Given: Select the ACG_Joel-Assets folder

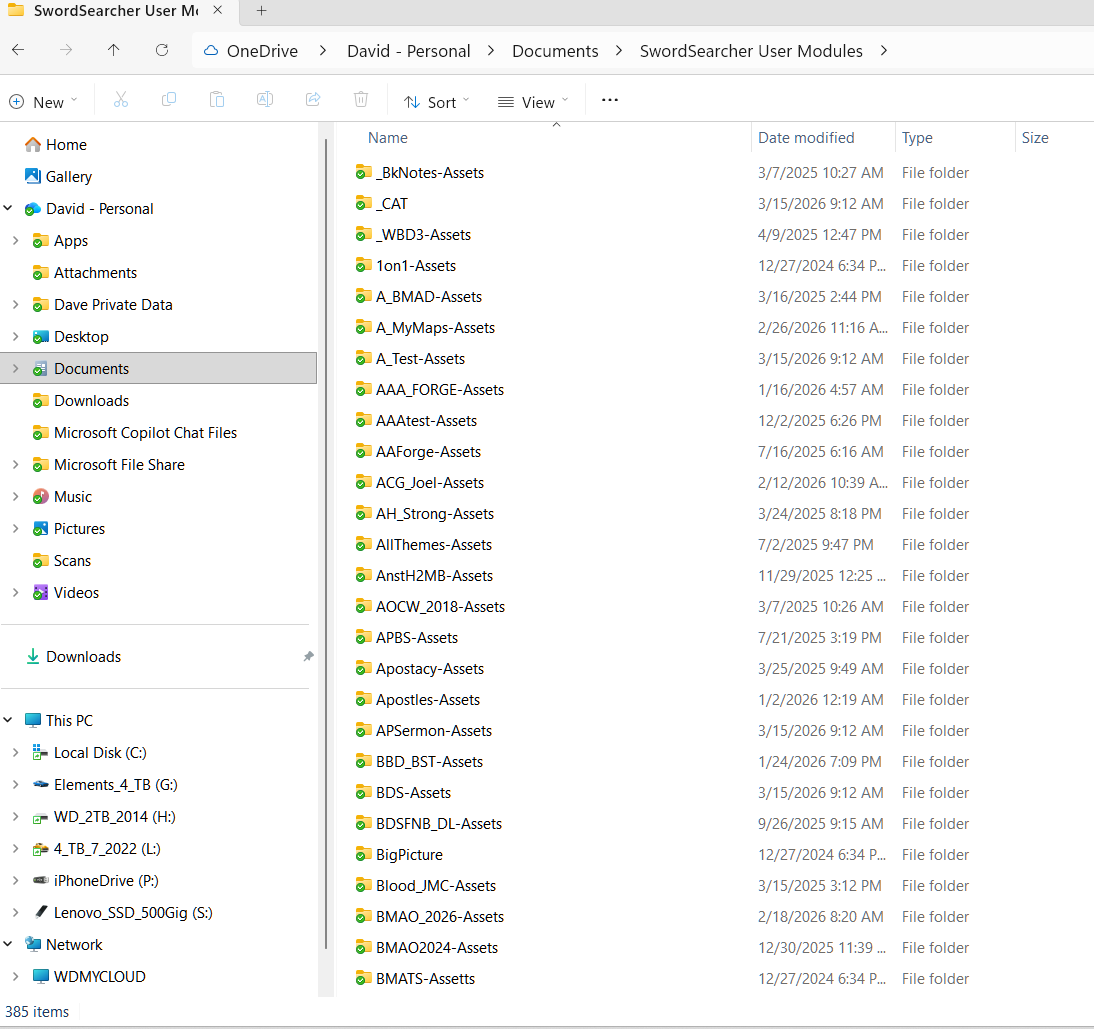Looking at the screenshot, I should [429, 483].
